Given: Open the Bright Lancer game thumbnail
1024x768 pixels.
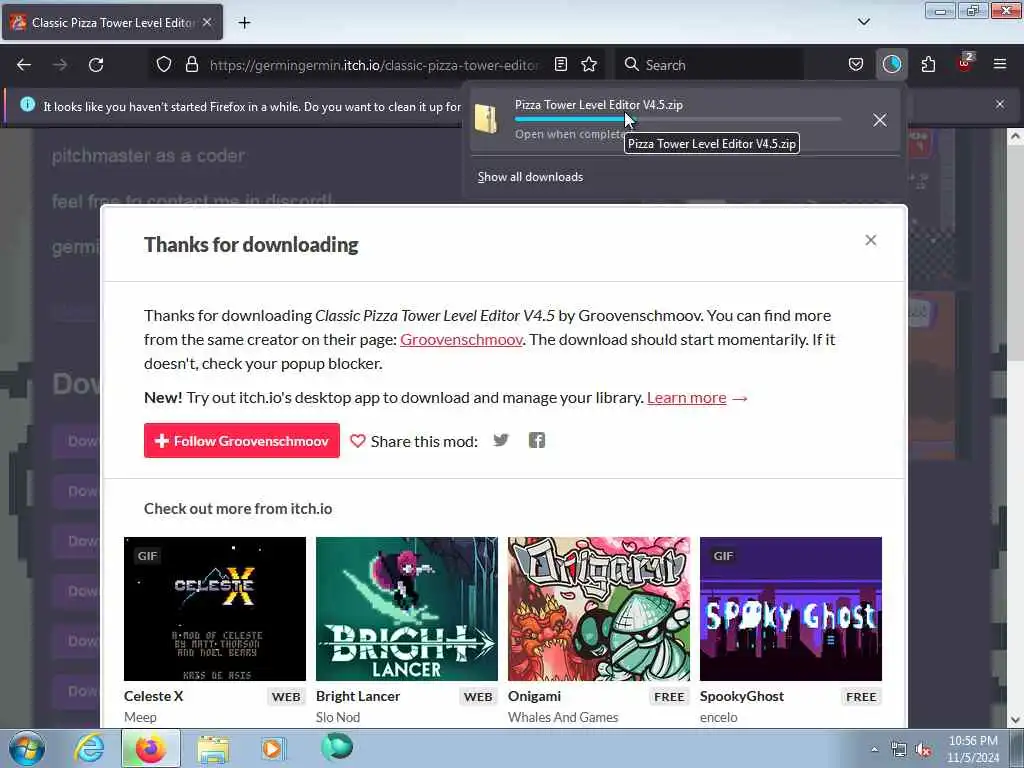Looking at the screenshot, I should pyautogui.click(x=407, y=609).
